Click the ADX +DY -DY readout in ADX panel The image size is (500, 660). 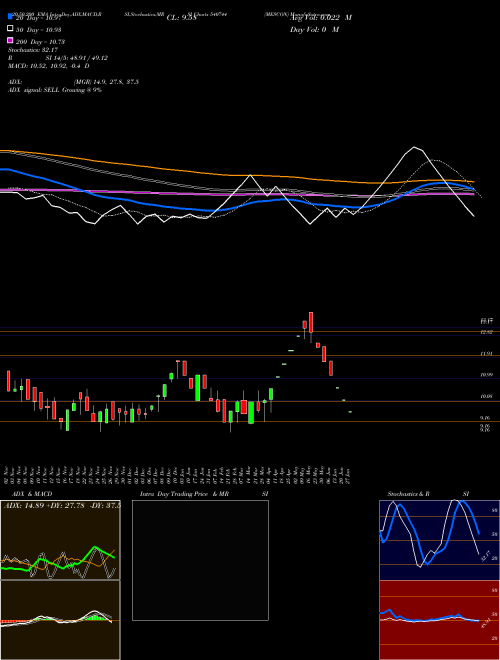pos(62,506)
